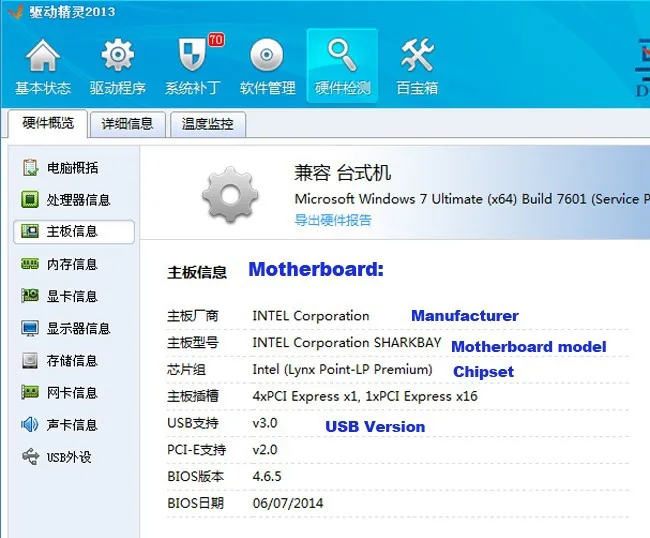This screenshot has height=538, width=650.
Task: Open the 系统补丁 shield icon
Action: (192, 54)
